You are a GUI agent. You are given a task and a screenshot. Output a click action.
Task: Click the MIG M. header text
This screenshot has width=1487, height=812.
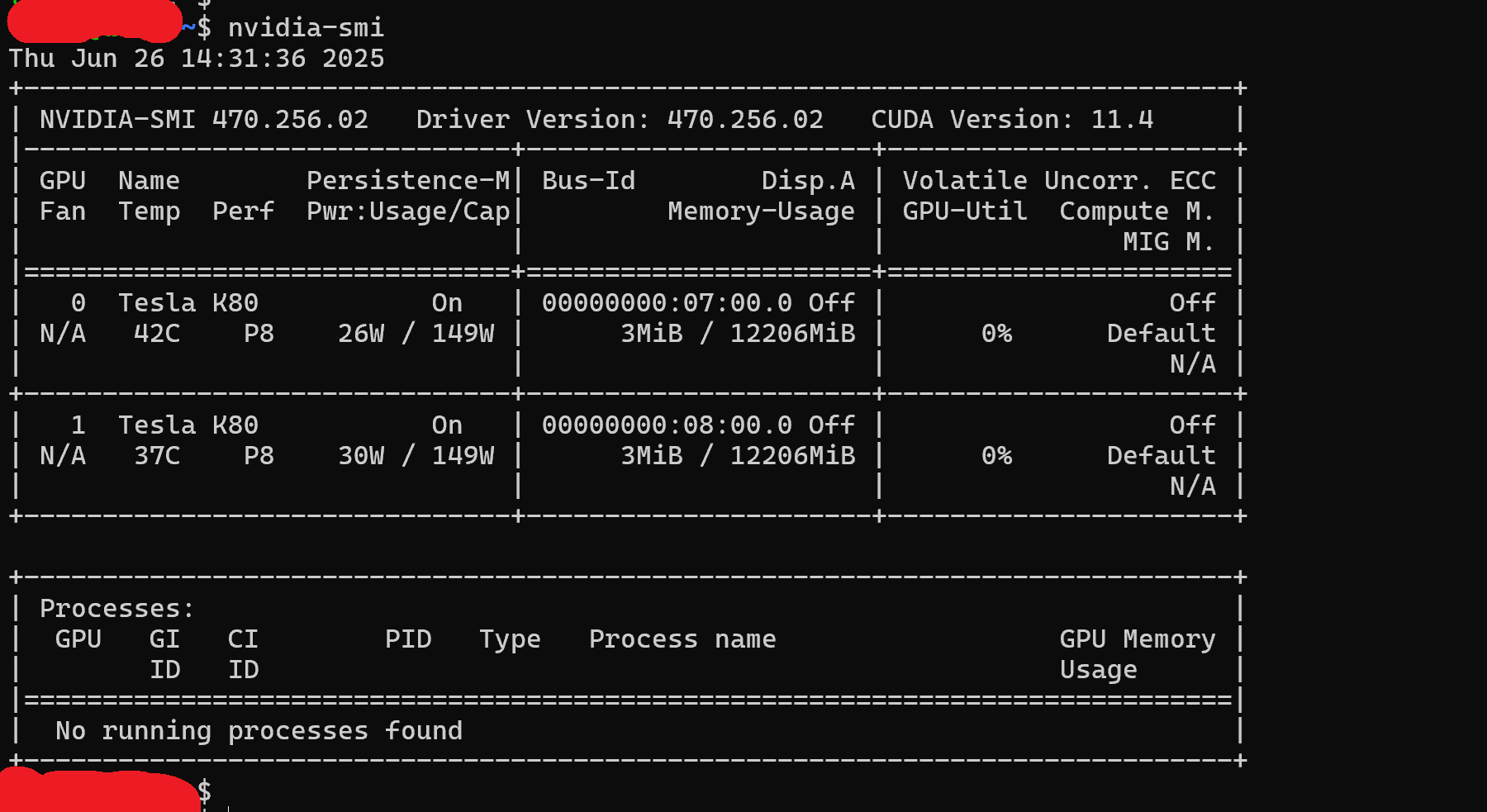coord(1168,242)
